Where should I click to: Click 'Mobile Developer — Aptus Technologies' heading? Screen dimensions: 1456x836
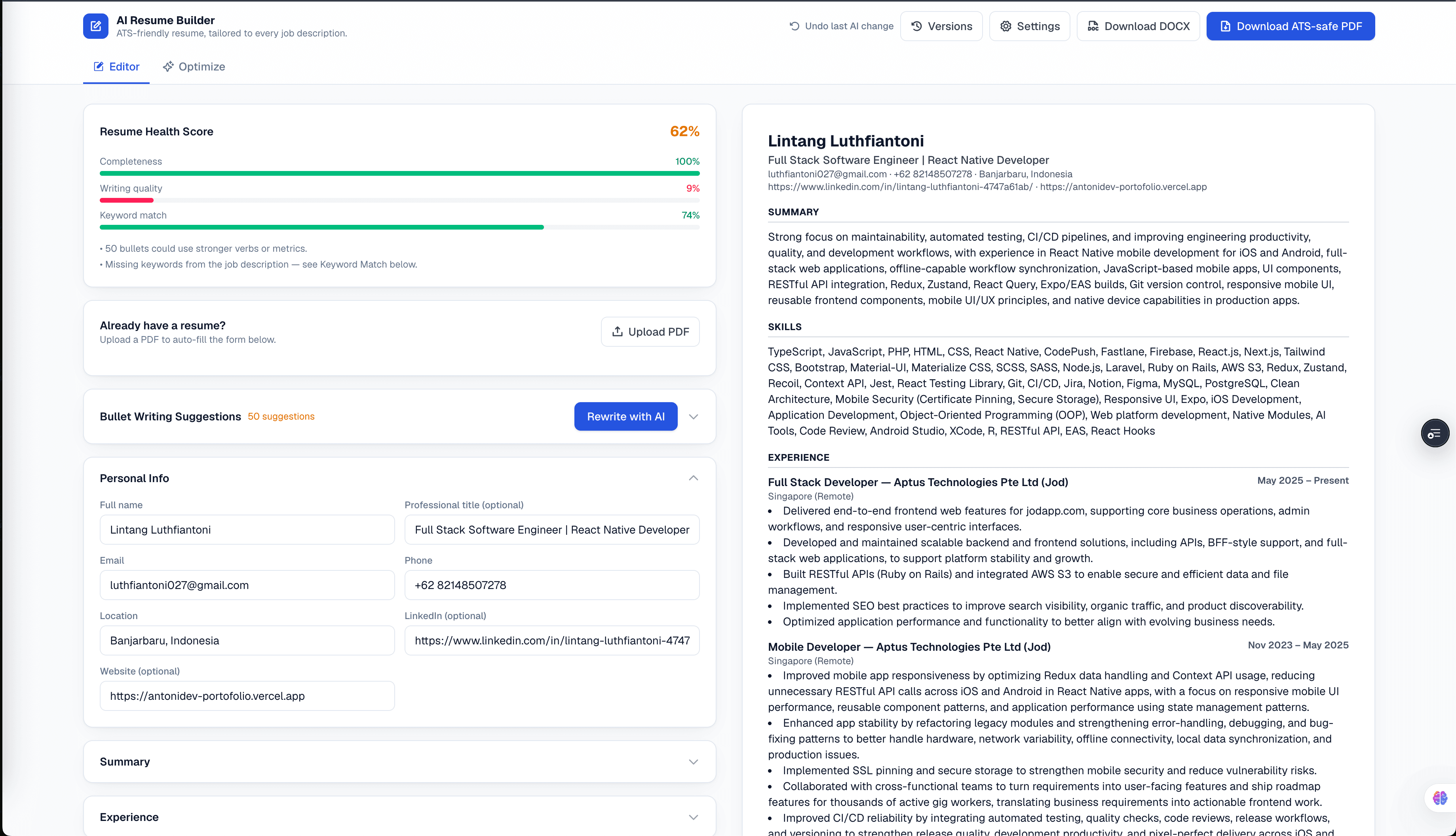(x=909, y=646)
